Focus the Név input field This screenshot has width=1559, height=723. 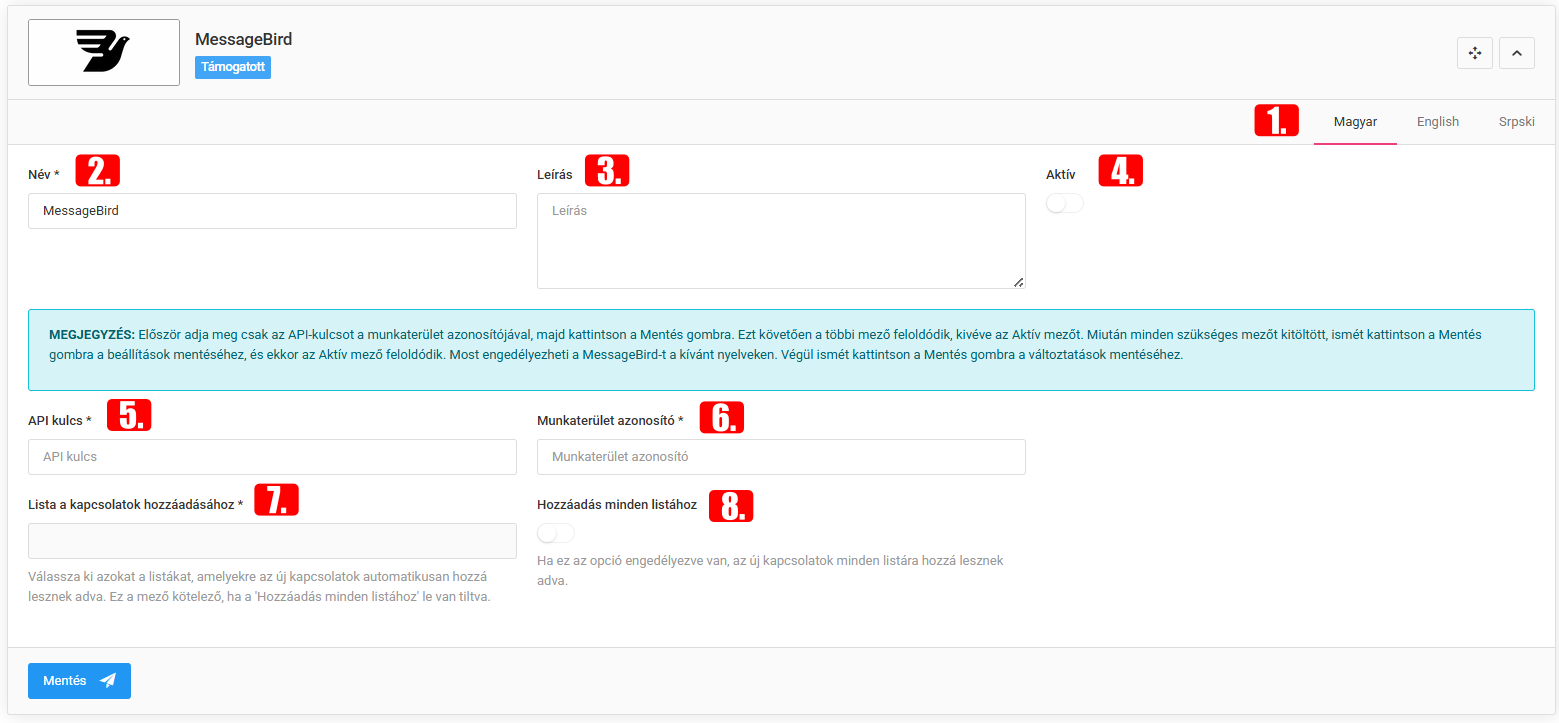click(272, 211)
